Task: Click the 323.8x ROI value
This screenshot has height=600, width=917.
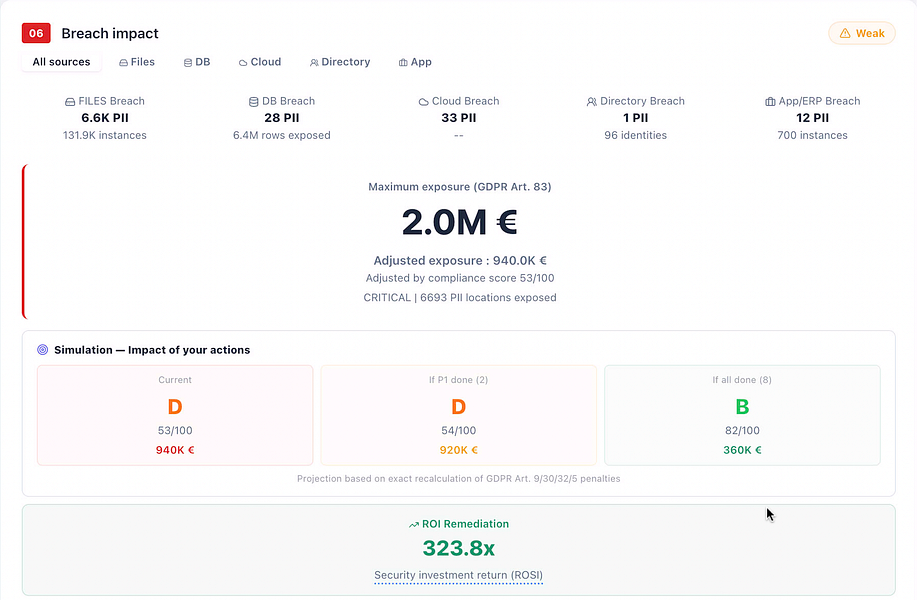Action: pos(458,548)
